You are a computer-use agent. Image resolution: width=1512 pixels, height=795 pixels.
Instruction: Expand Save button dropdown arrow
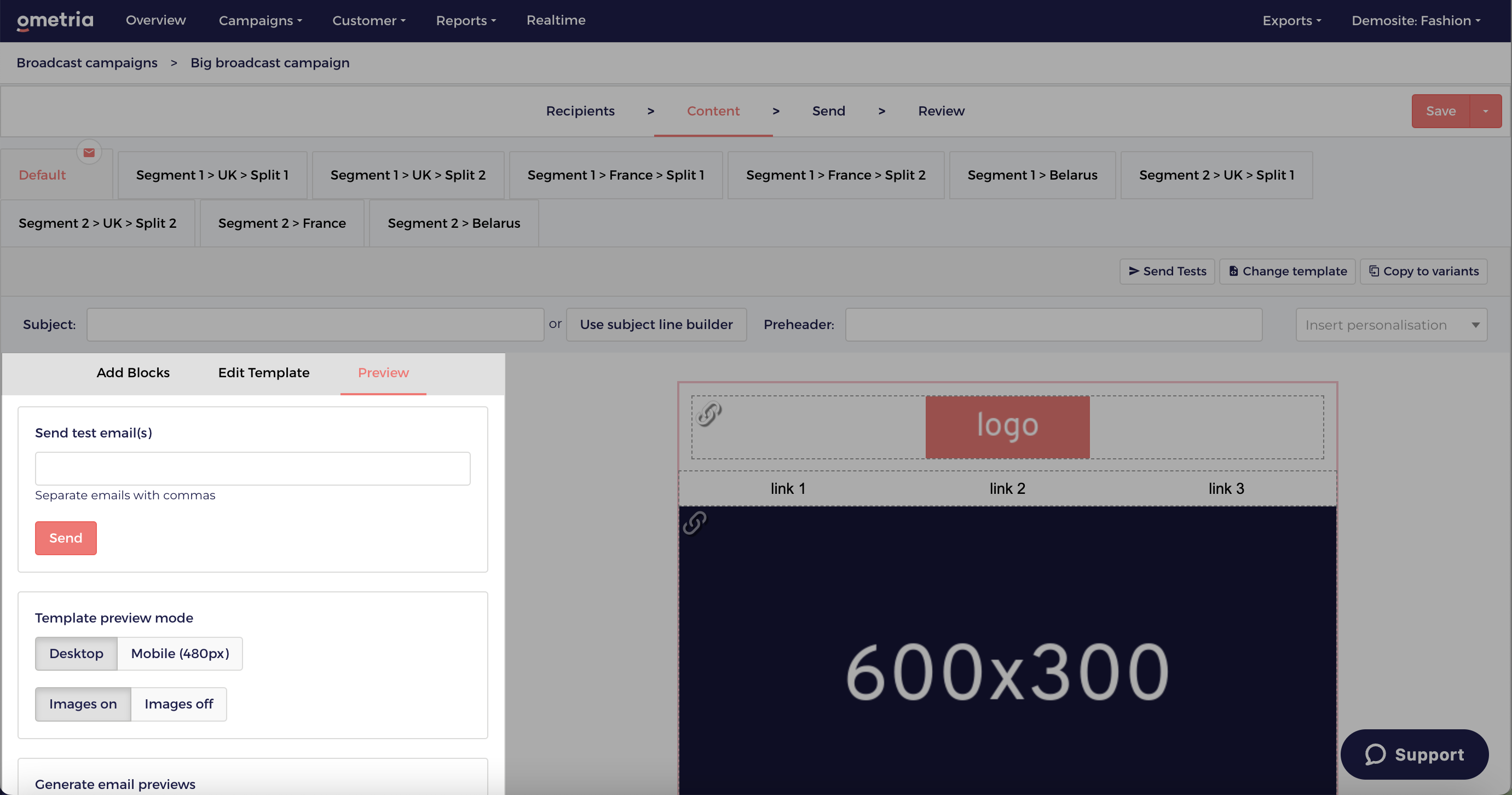(x=1486, y=111)
